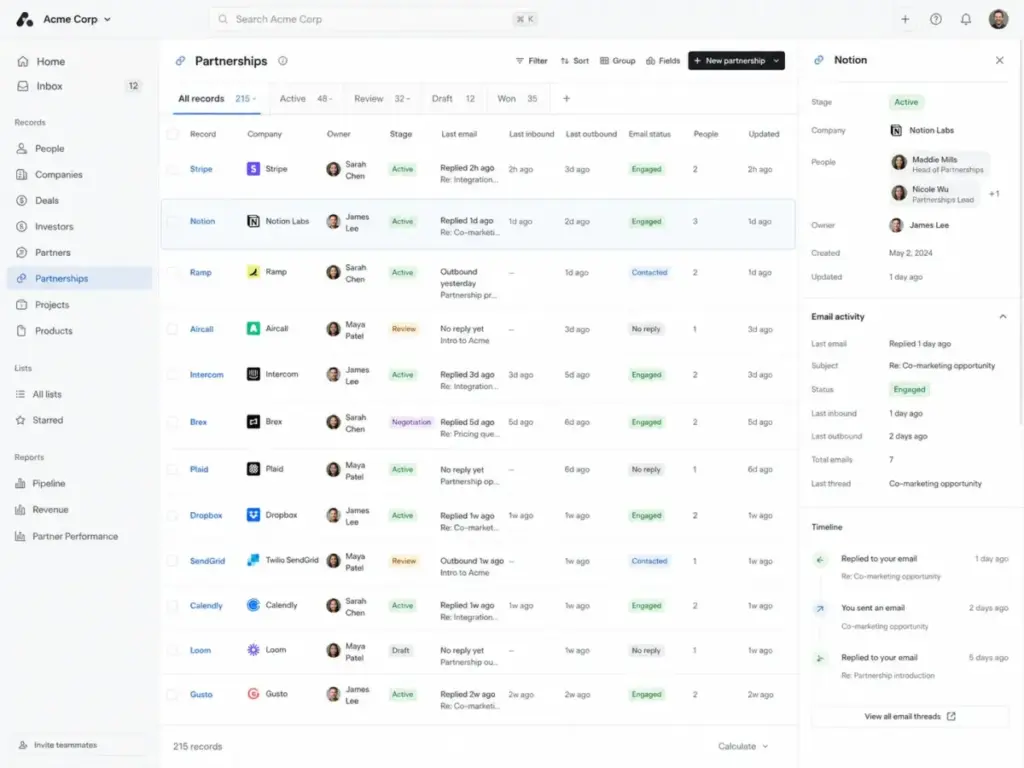
Task: Select the Ramp row checkbox
Action: click(x=172, y=272)
